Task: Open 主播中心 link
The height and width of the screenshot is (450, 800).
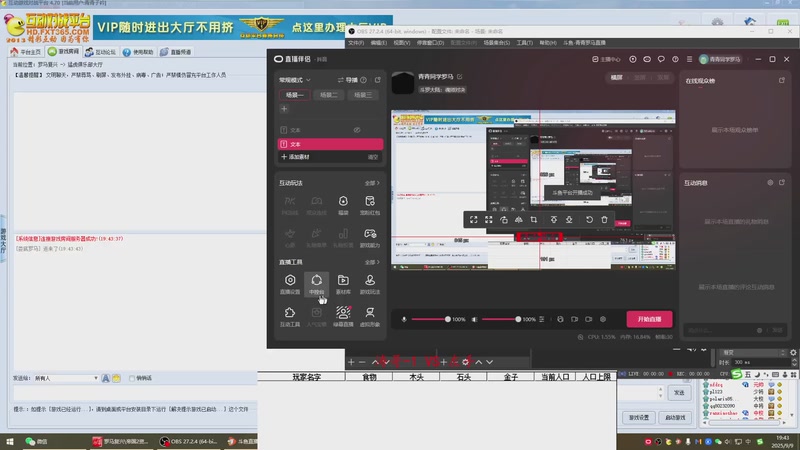Action: point(606,59)
